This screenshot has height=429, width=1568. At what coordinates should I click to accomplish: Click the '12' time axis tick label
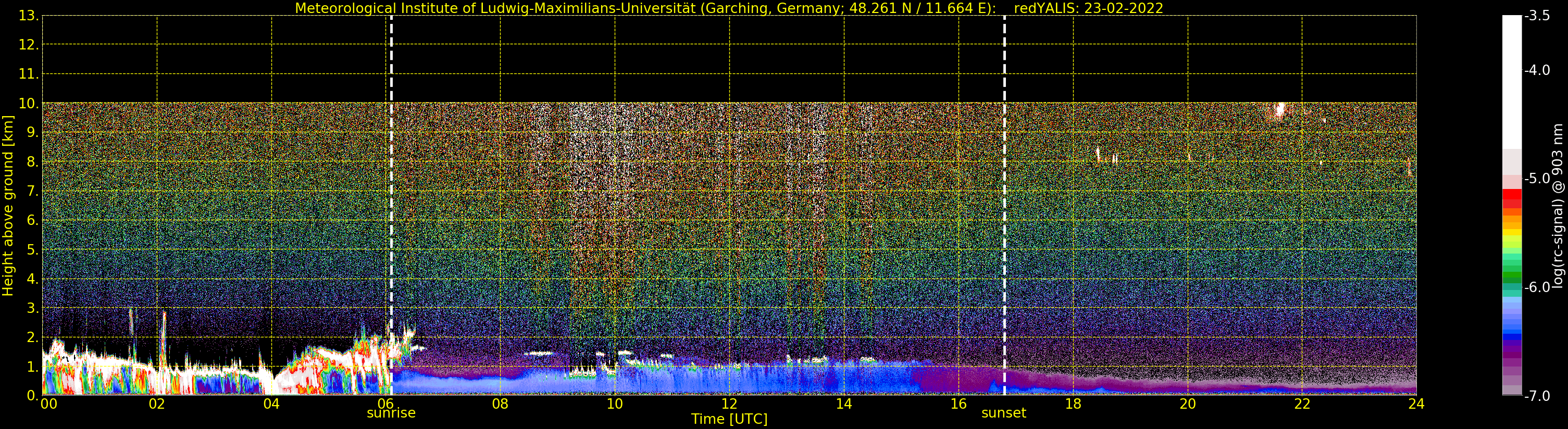click(729, 404)
